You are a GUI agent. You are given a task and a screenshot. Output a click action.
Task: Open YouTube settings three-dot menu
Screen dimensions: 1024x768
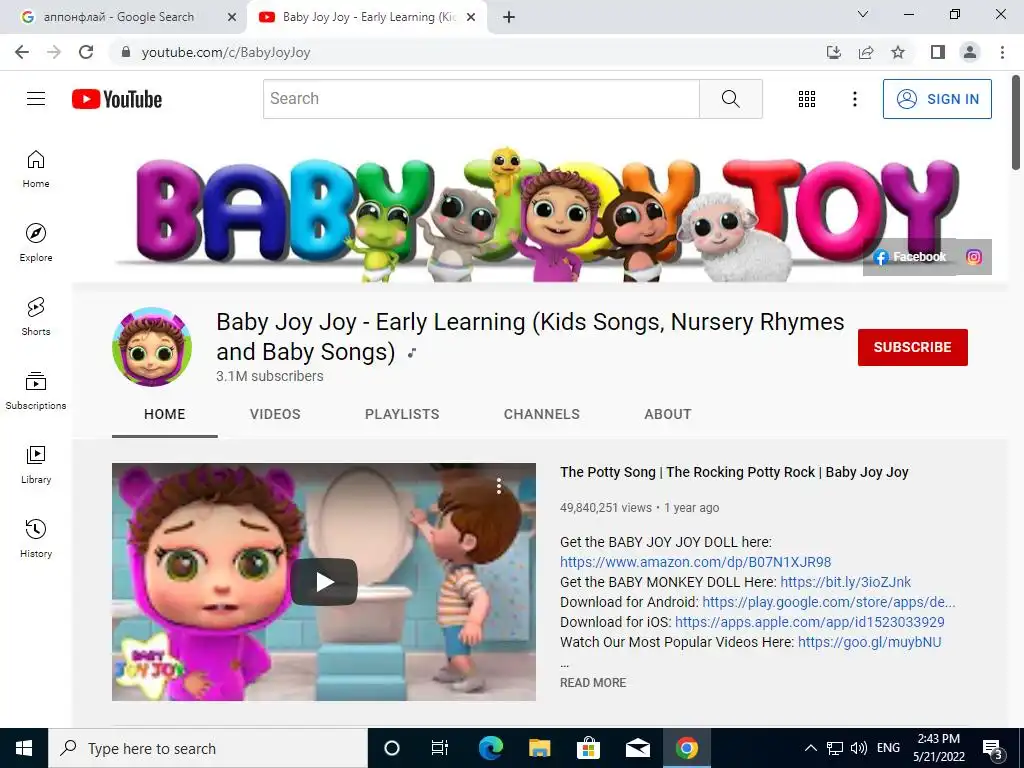click(x=854, y=99)
